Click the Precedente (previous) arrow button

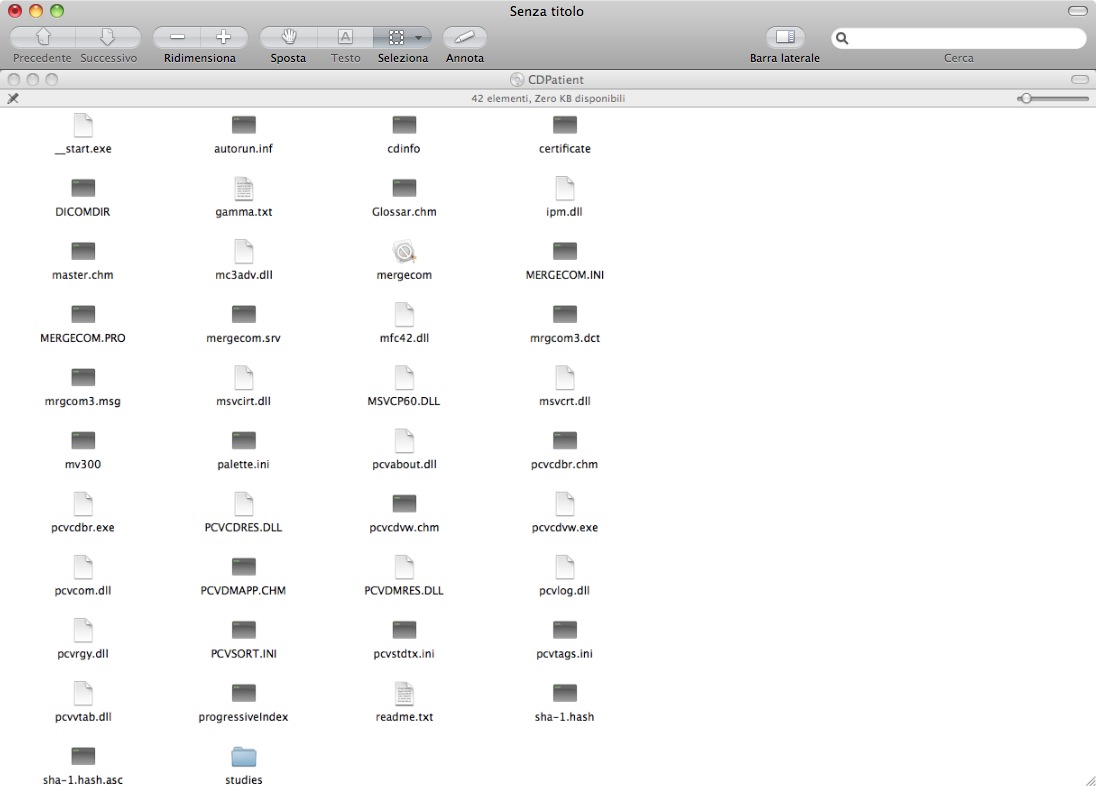click(43, 37)
